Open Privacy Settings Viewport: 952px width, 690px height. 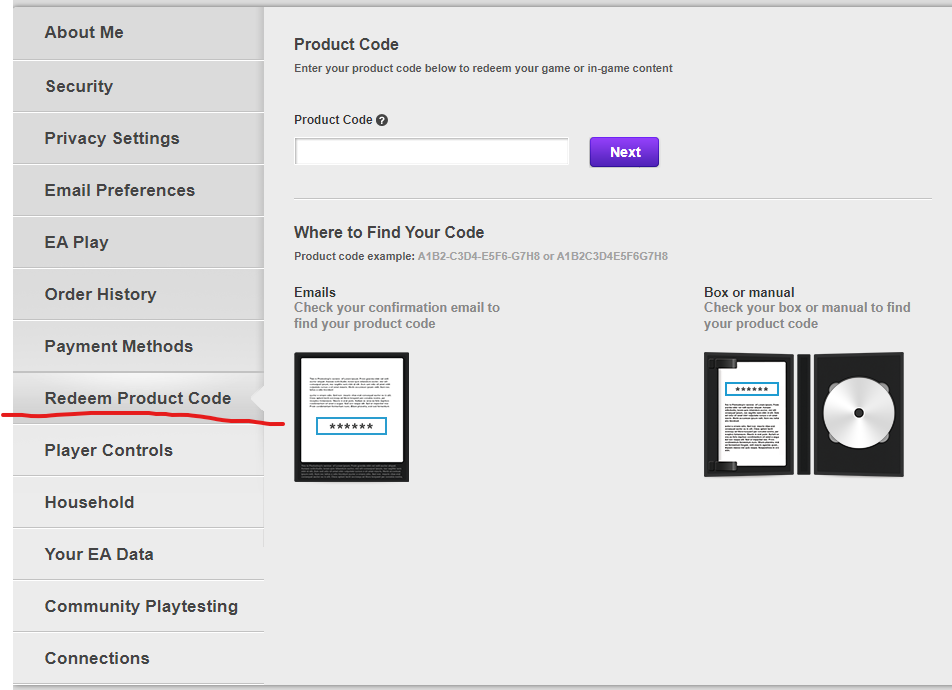coord(138,138)
